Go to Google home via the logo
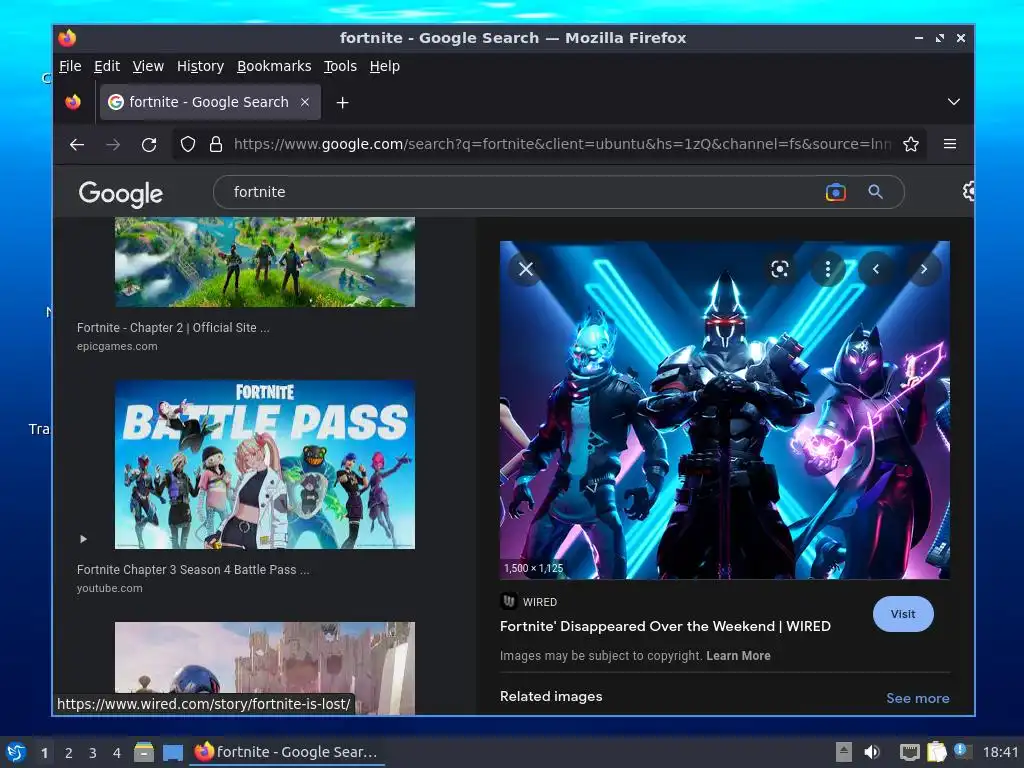Image resolution: width=1024 pixels, height=768 pixels. pos(121,194)
